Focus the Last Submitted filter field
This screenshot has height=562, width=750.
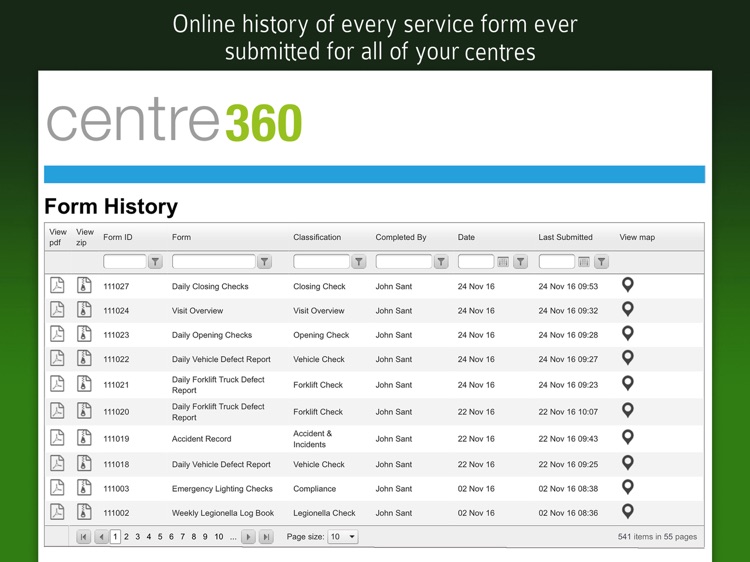coord(557,262)
